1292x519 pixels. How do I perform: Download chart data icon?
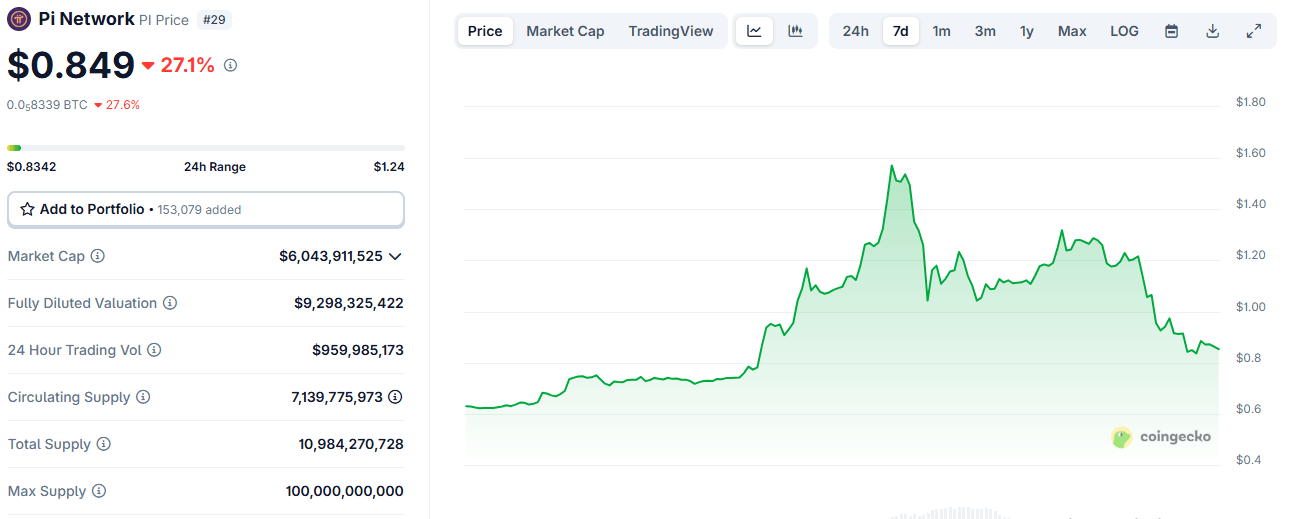[x=1212, y=31]
